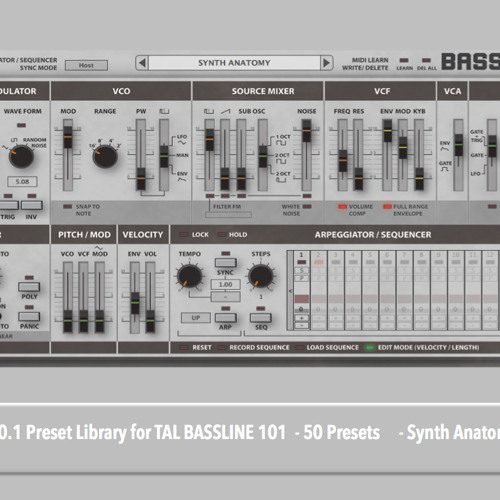Adjust the Velocity VOL slider
Image resolution: width=500 pixels, height=500 pixels.
150,321
